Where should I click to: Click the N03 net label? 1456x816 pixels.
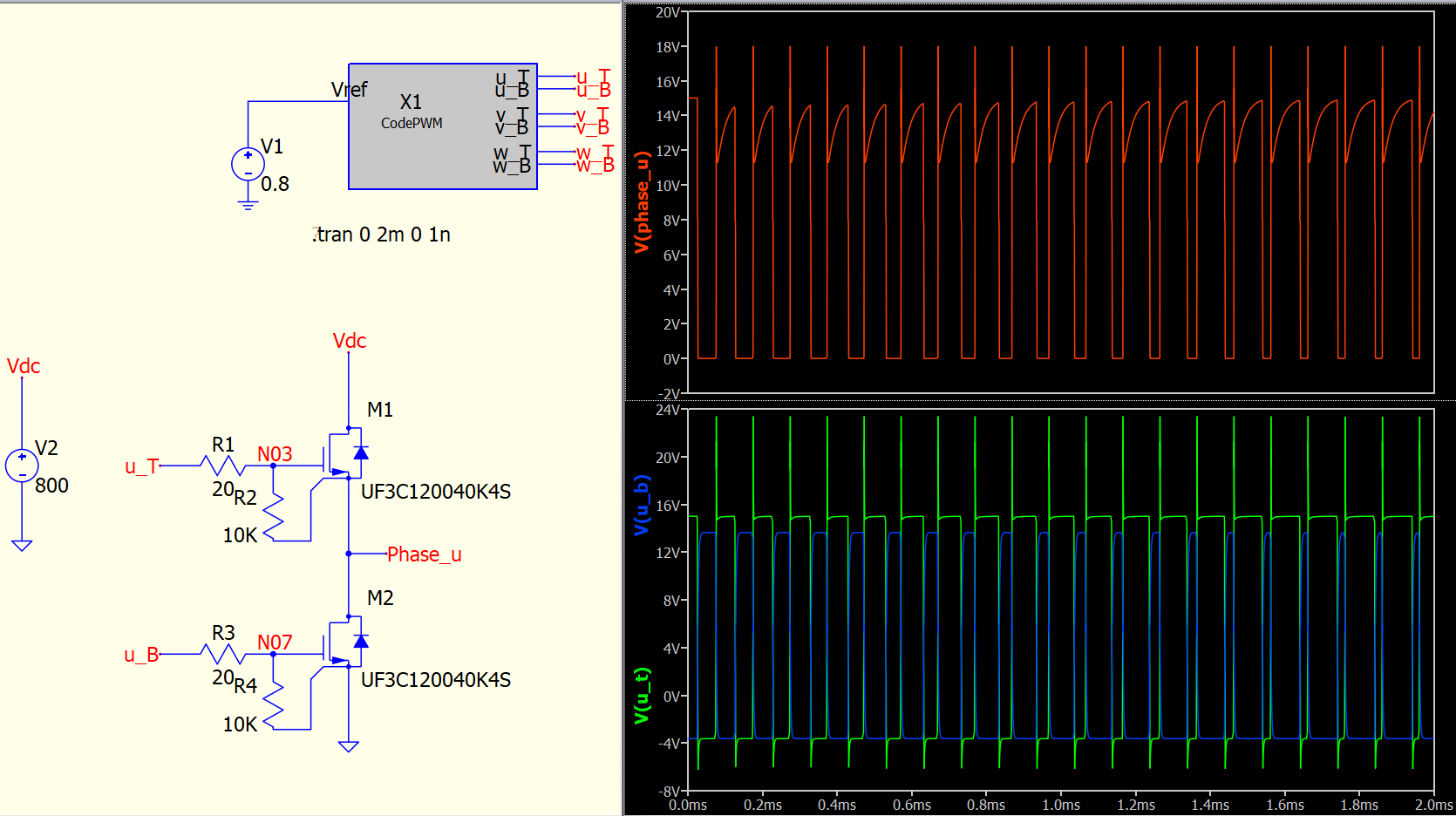[275, 454]
